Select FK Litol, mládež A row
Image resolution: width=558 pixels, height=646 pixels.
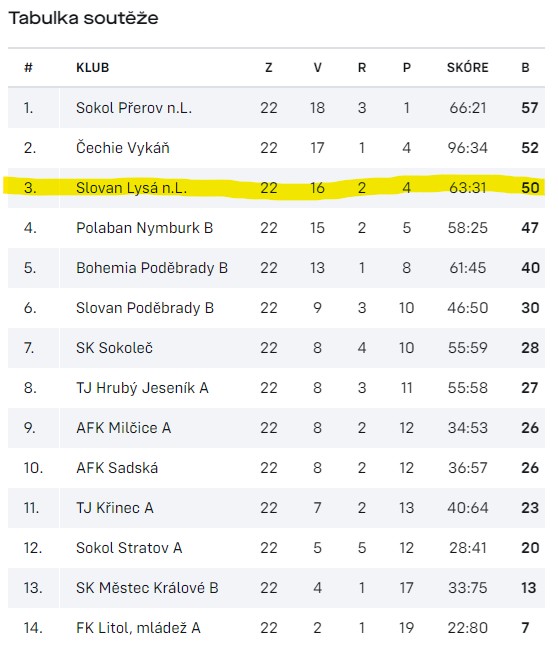coord(276,627)
